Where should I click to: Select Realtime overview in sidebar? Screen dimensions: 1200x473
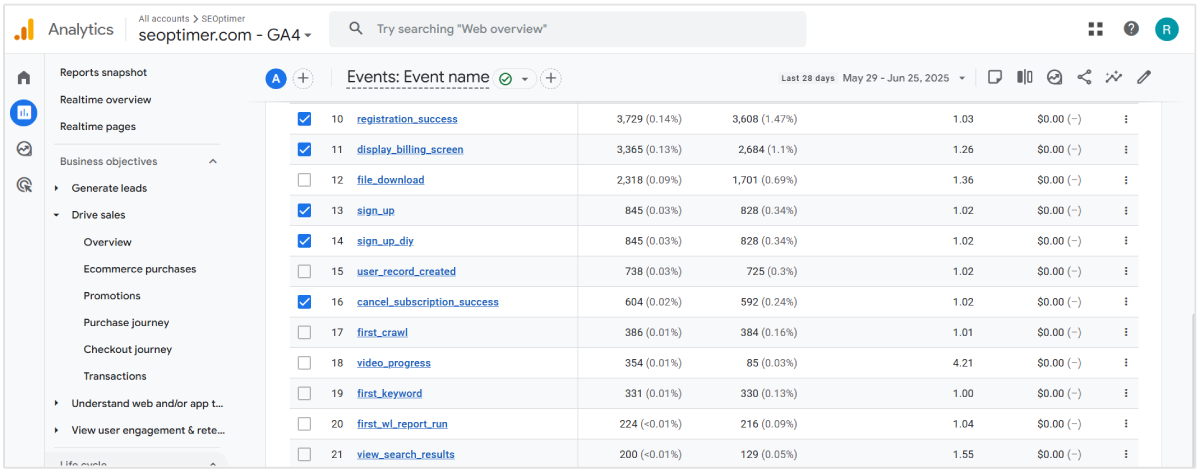[x=105, y=100]
